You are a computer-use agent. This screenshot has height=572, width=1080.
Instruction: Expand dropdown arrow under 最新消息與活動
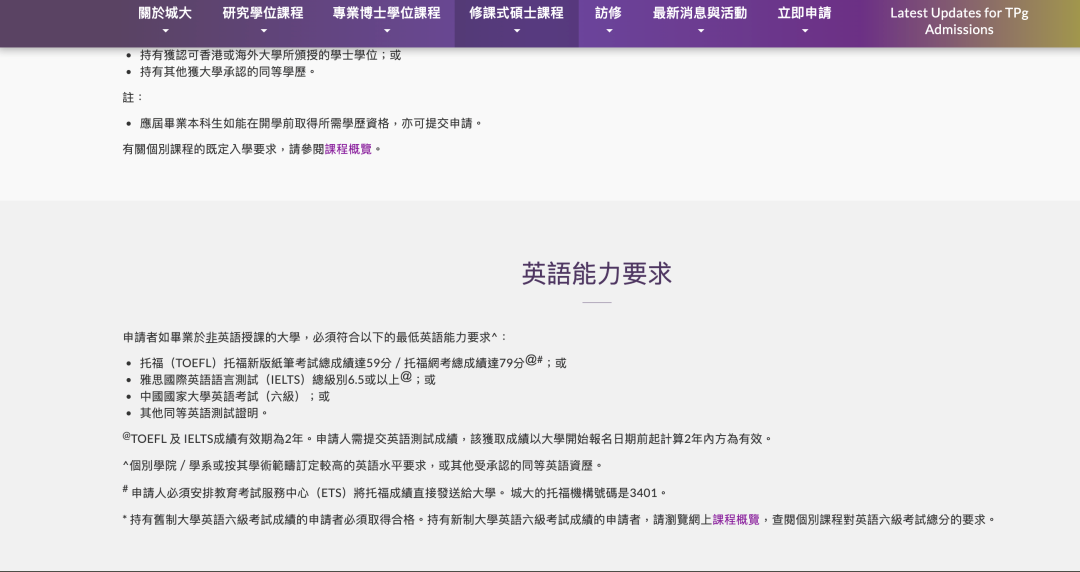tap(700, 31)
